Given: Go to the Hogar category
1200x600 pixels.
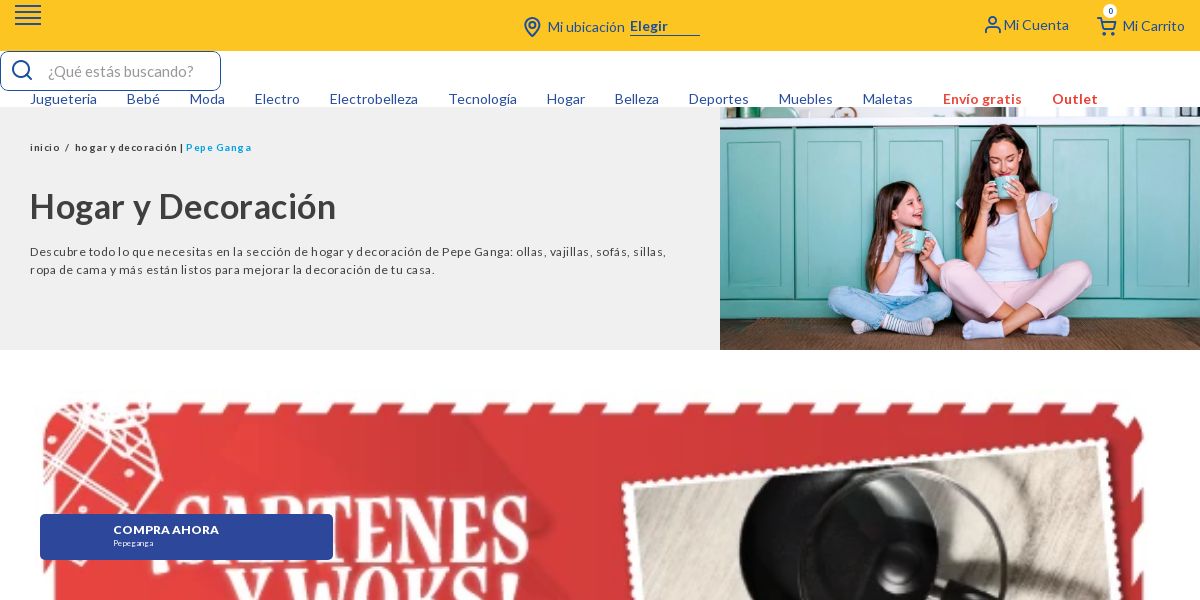Looking at the screenshot, I should pos(566,99).
